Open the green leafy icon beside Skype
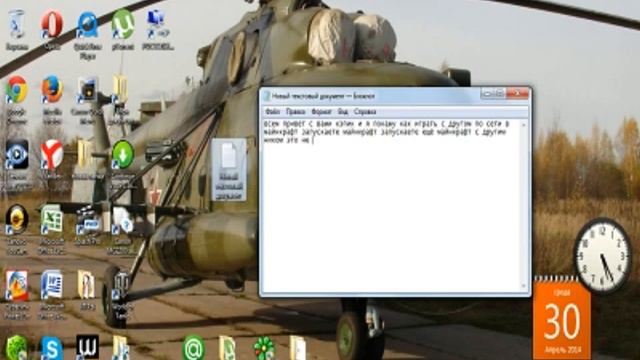This screenshot has height=360, width=640. (x=16, y=347)
